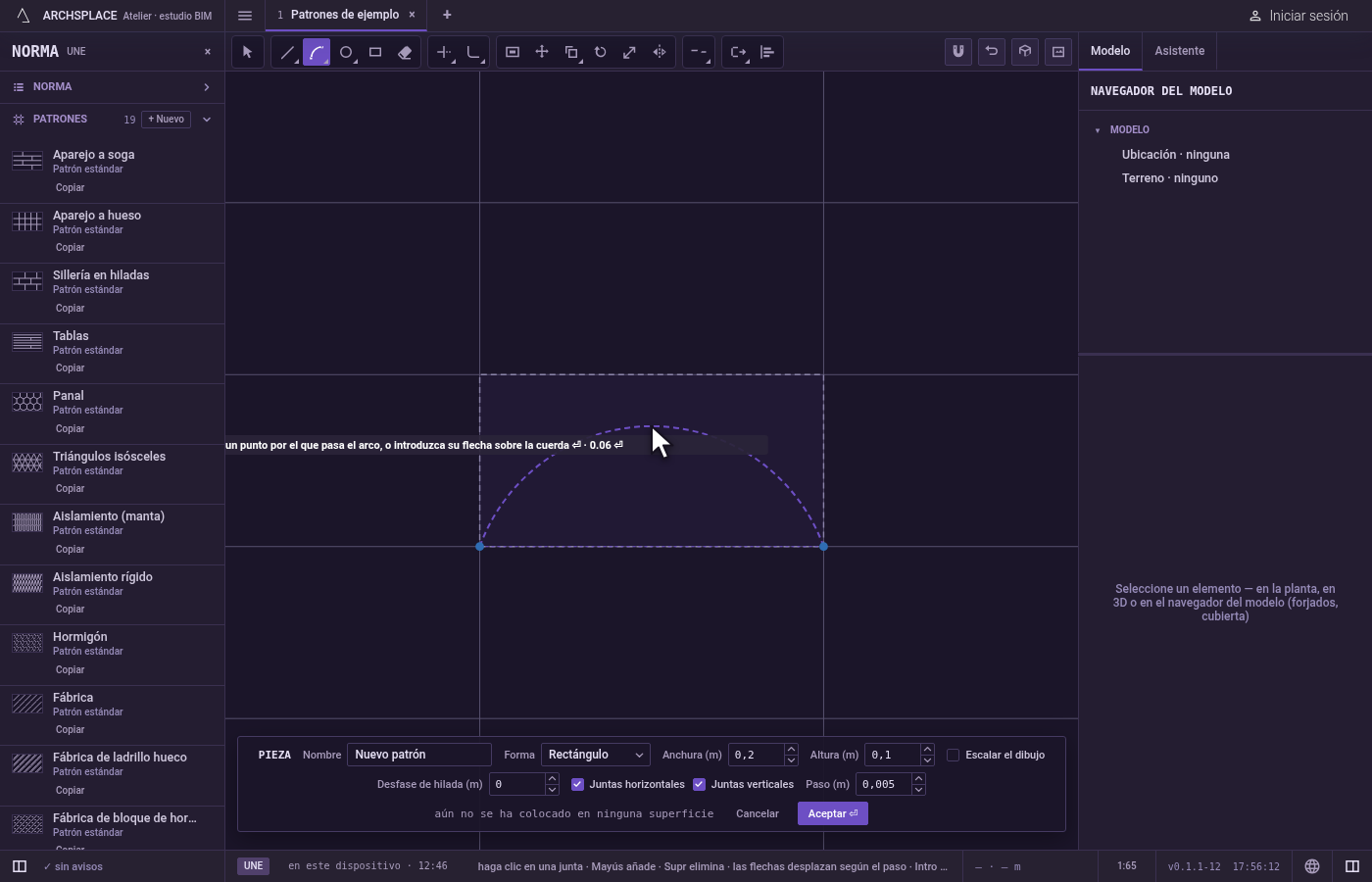Select the Arc drawing tool
Viewport: 1372px width, 882px height.
(317, 52)
